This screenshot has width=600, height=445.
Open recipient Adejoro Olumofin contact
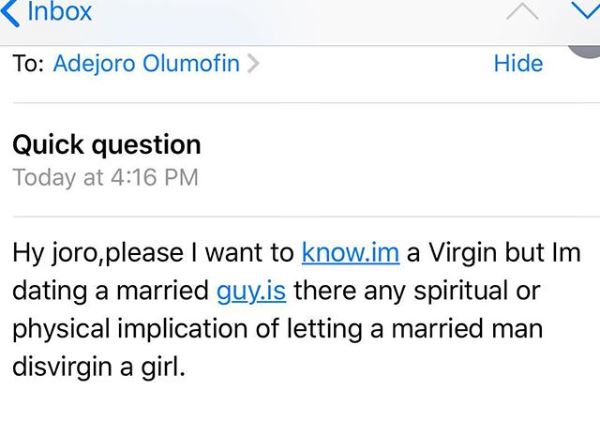146,64
